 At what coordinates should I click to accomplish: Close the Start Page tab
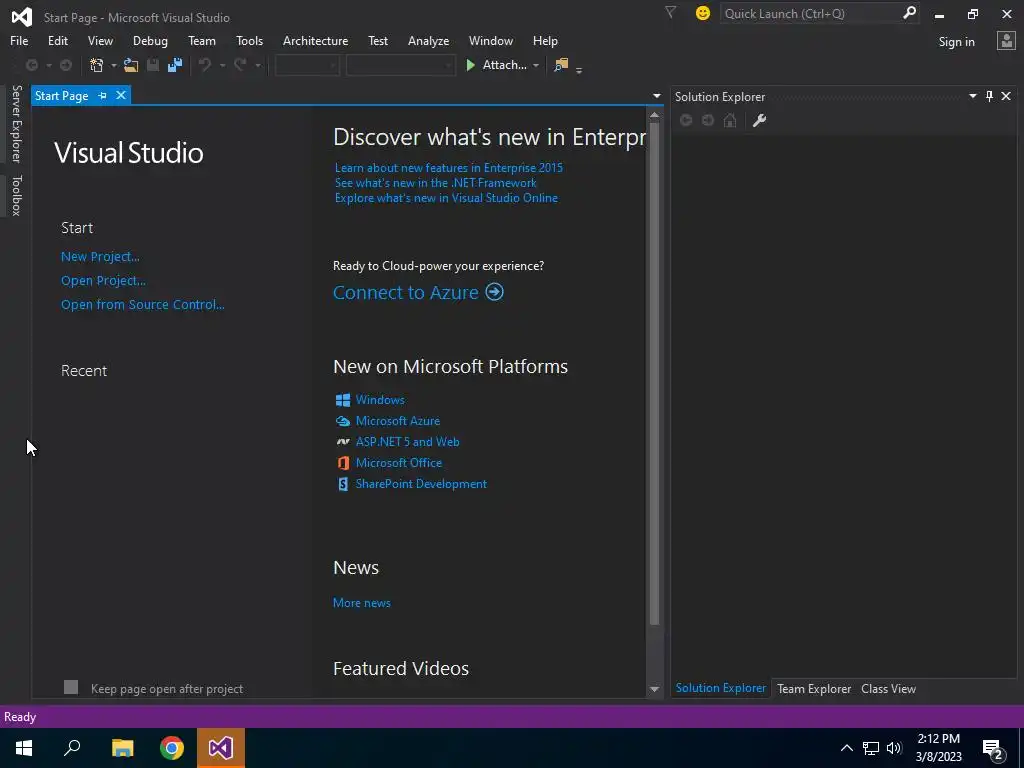(121, 95)
